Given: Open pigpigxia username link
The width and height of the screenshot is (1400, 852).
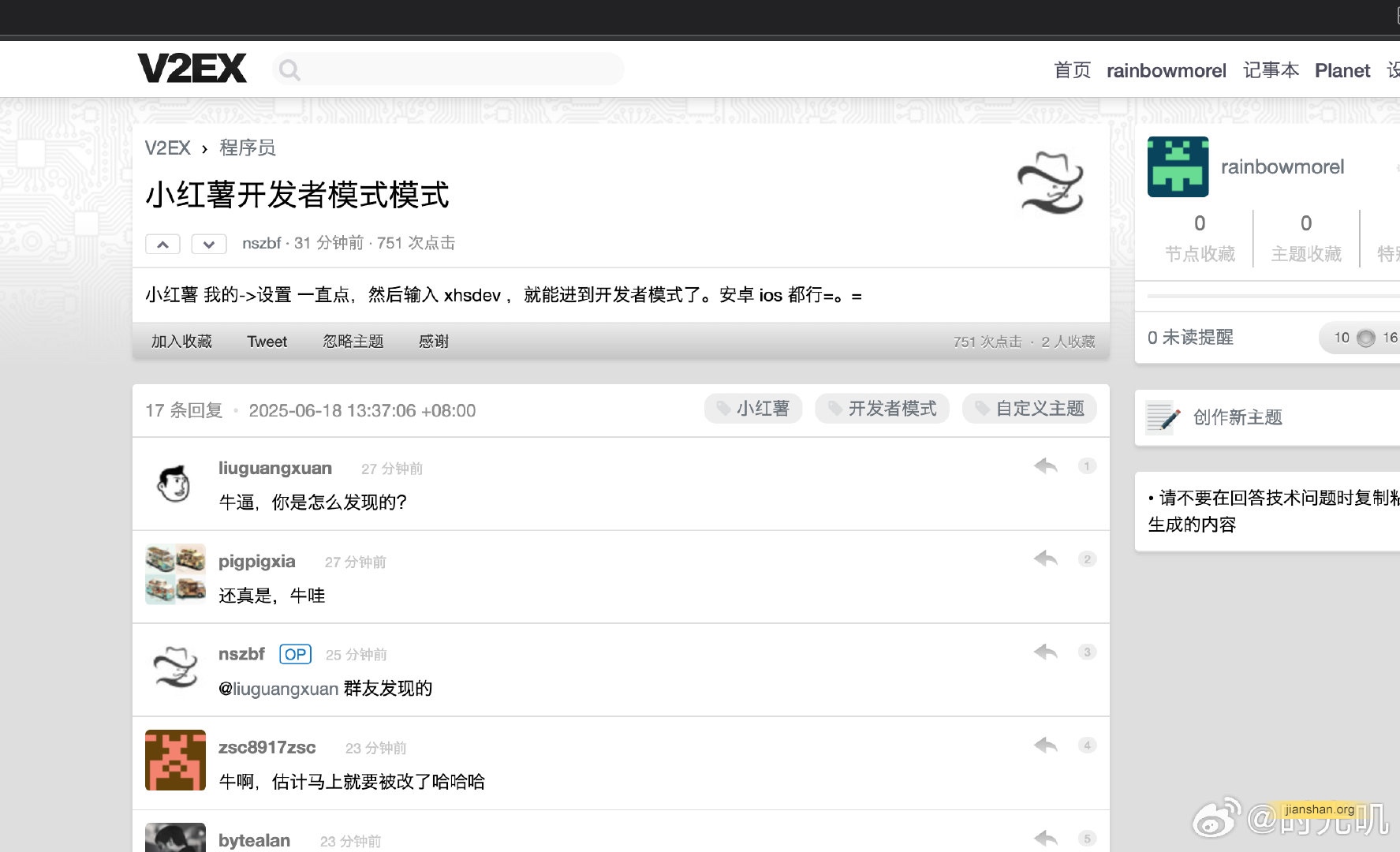Looking at the screenshot, I should pyautogui.click(x=257, y=561).
